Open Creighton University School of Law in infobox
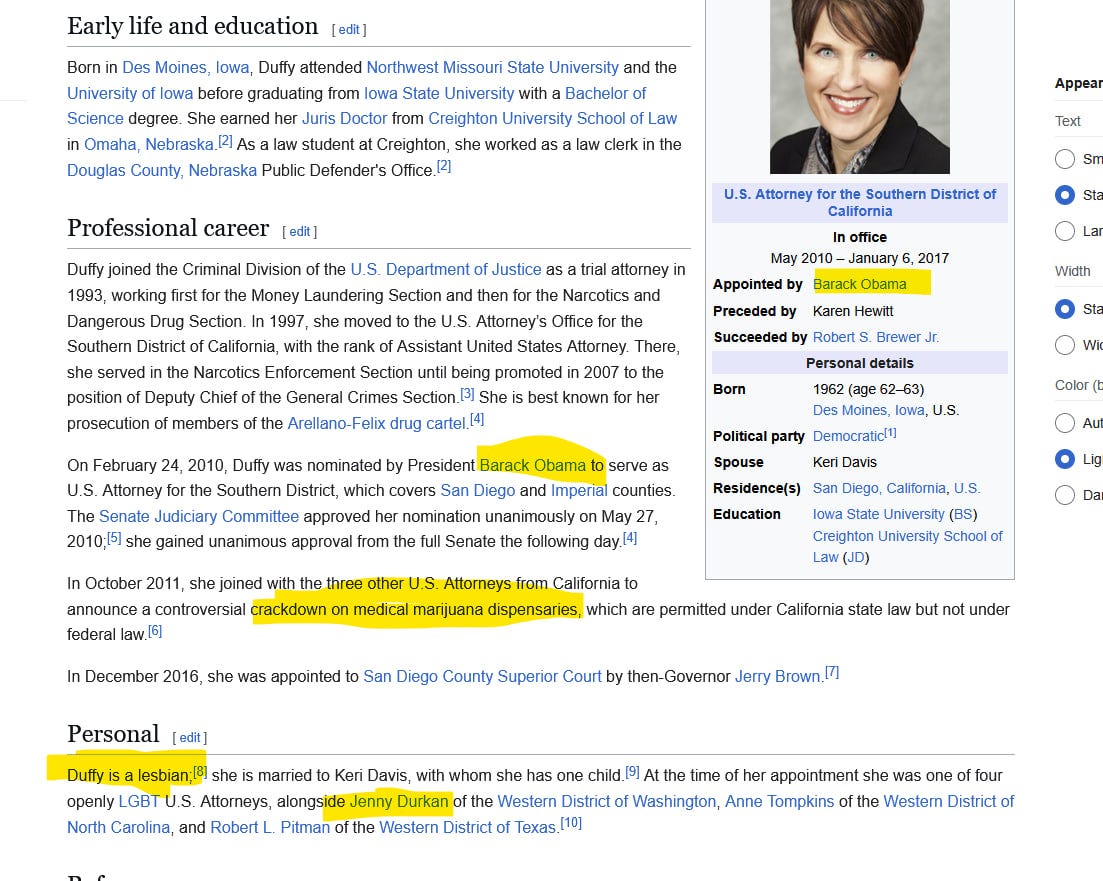The height and width of the screenshot is (881, 1103). tap(907, 536)
